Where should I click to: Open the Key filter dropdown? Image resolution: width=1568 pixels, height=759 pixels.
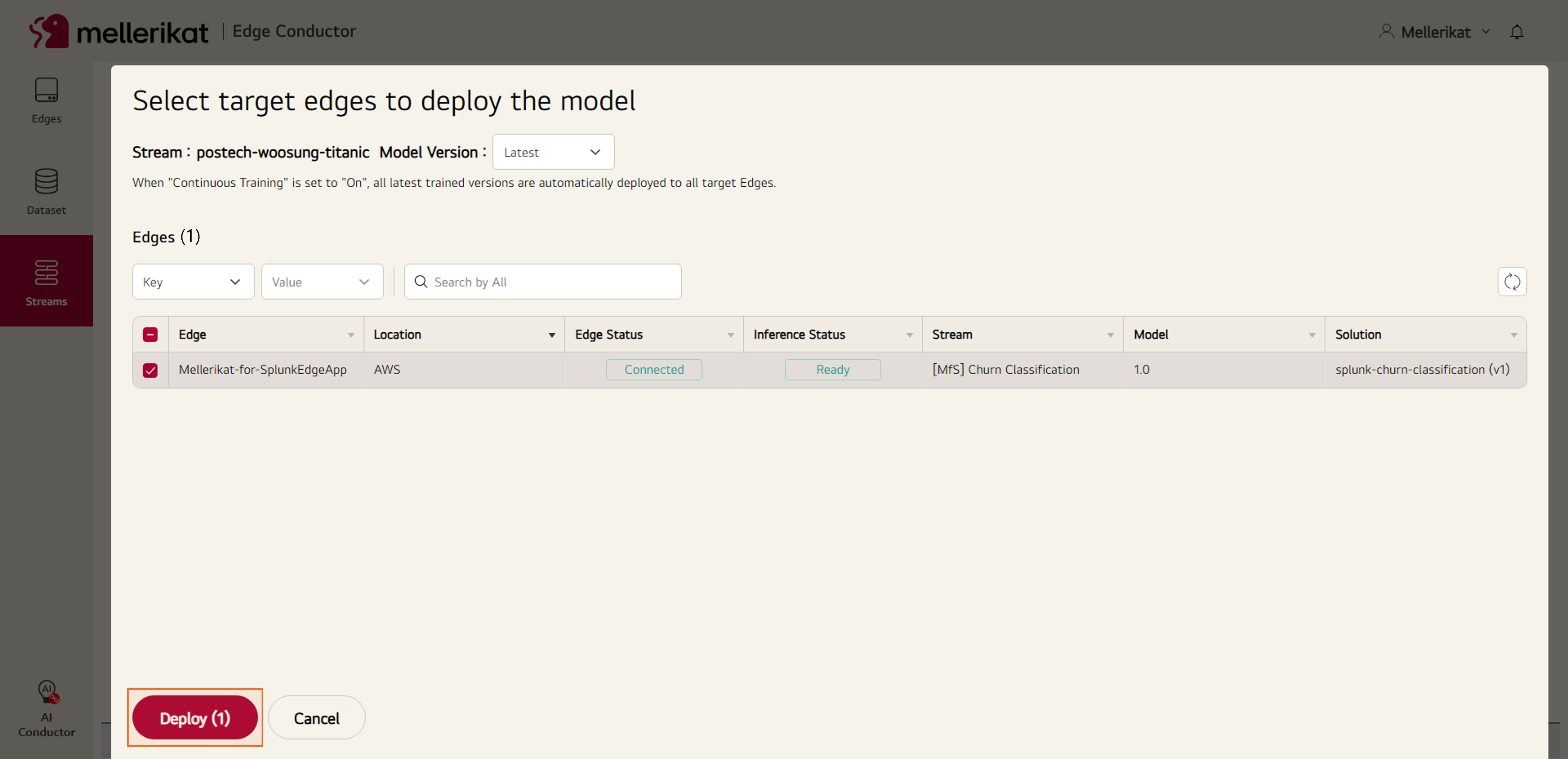pos(193,282)
